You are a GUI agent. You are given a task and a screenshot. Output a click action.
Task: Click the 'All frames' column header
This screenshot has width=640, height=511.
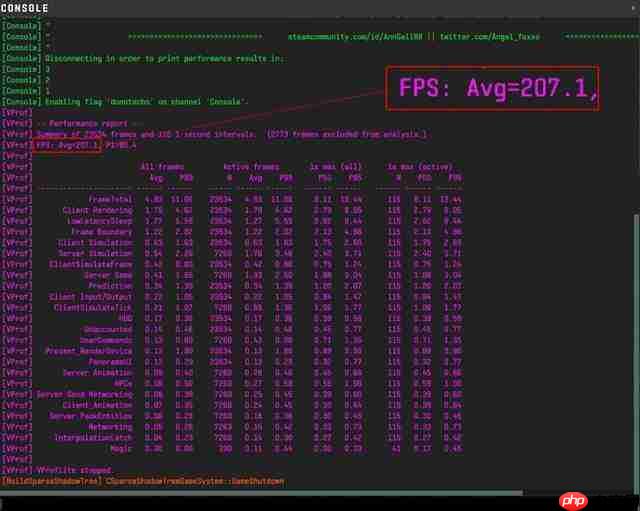coord(162,167)
